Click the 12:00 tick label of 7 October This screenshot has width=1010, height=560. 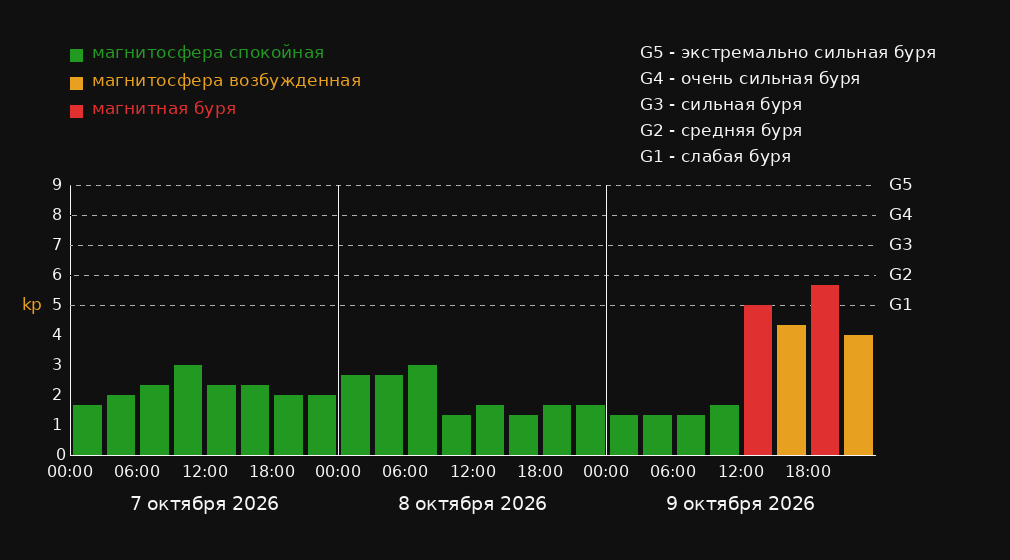click(205, 472)
